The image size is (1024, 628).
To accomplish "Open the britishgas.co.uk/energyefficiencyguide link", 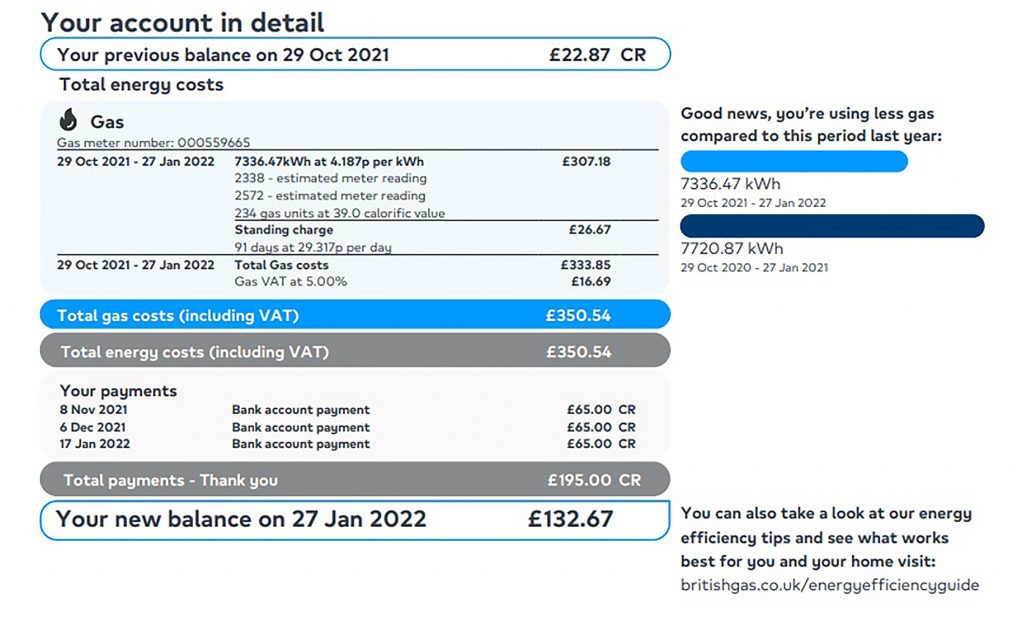I will pos(829,585).
